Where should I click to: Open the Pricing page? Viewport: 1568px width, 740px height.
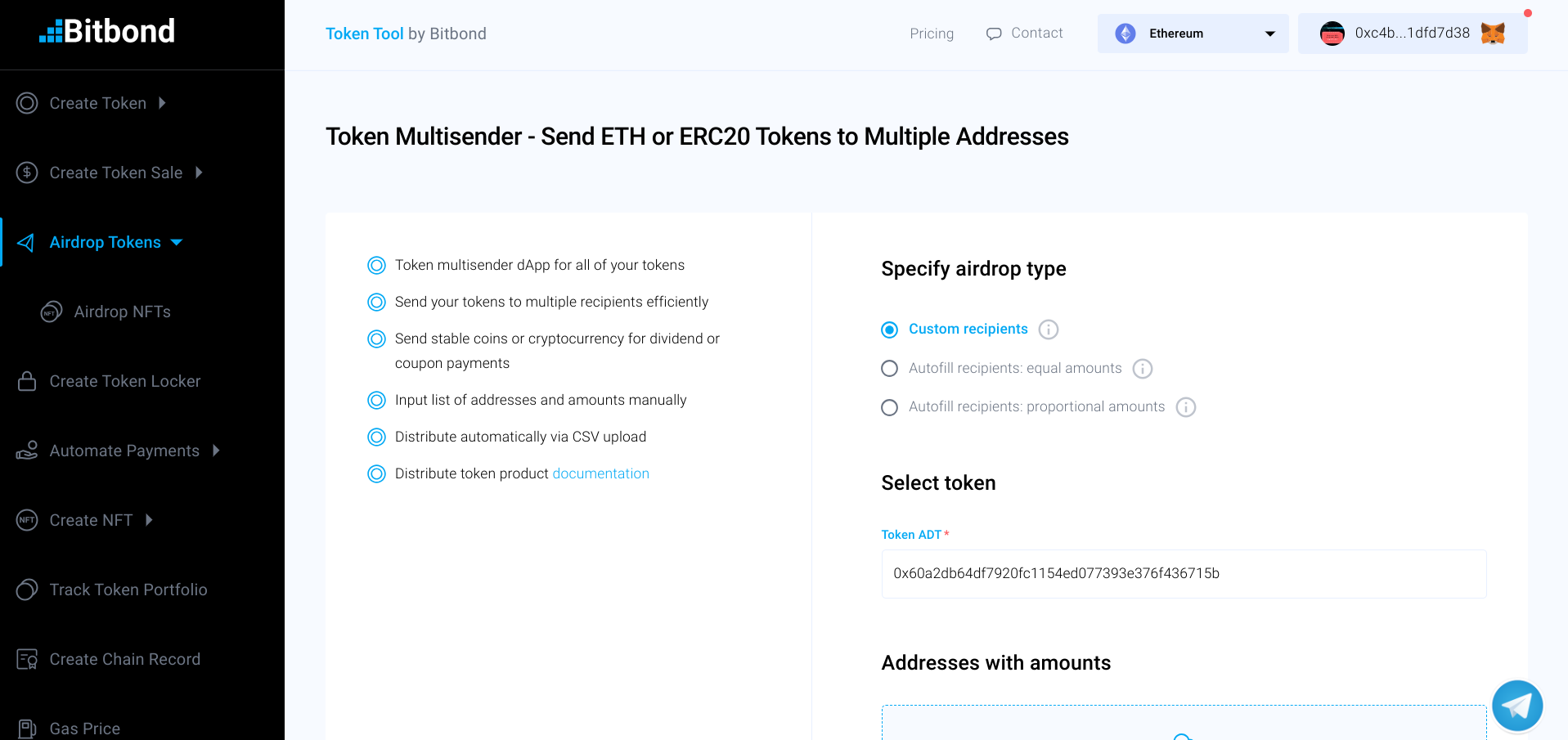click(x=932, y=34)
